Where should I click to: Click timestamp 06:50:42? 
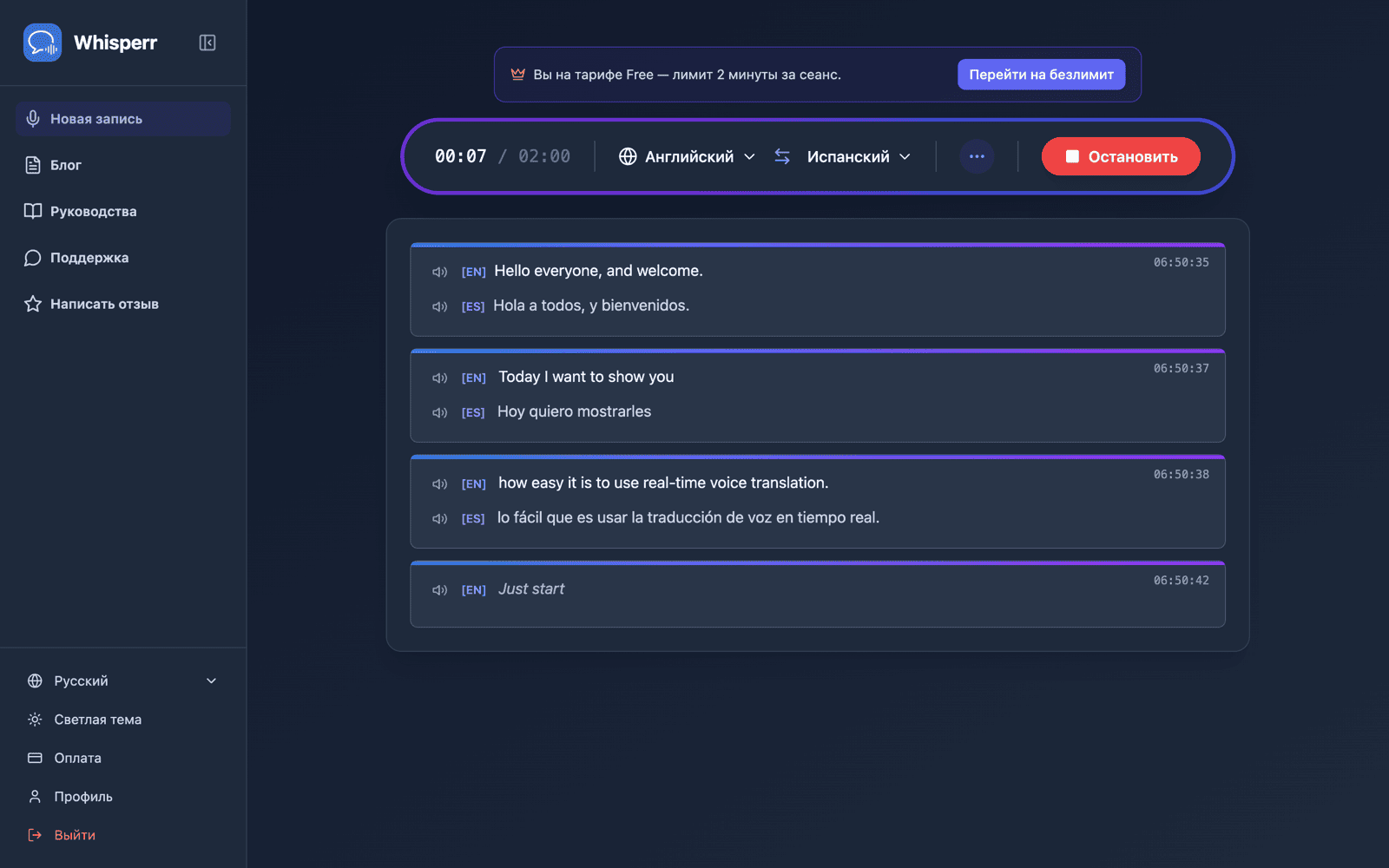tap(1181, 580)
